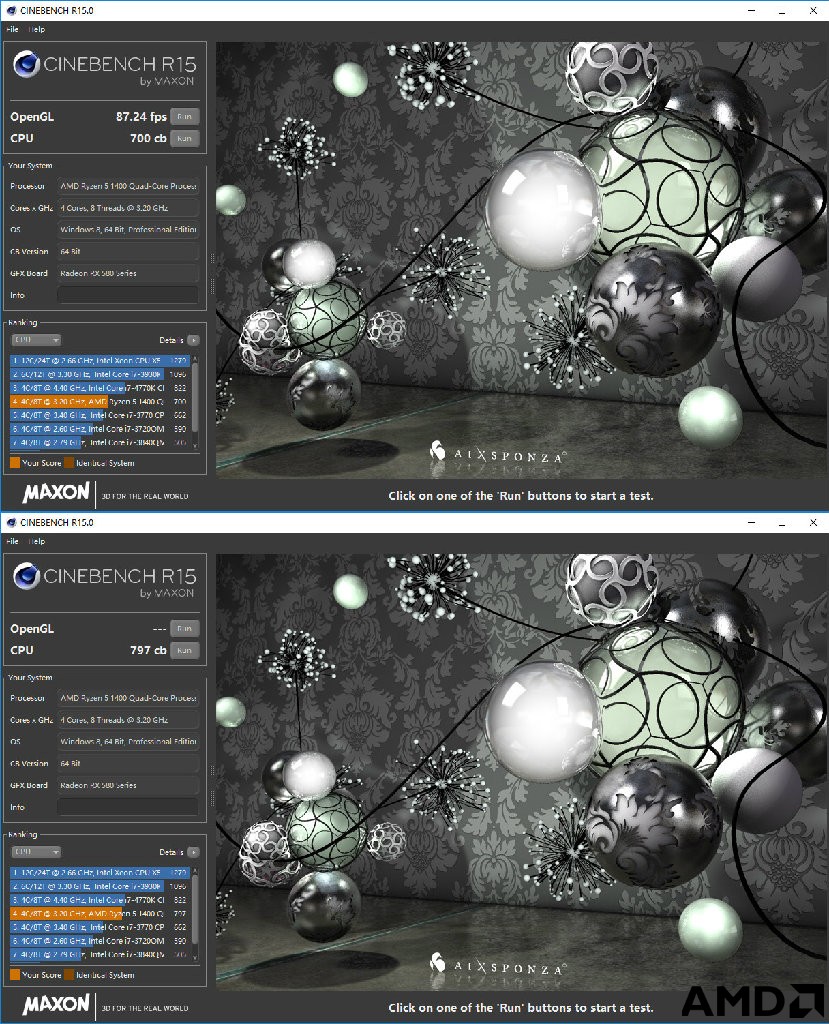
Task: Click the Processor field in the lower window
Action: (128, 698)
